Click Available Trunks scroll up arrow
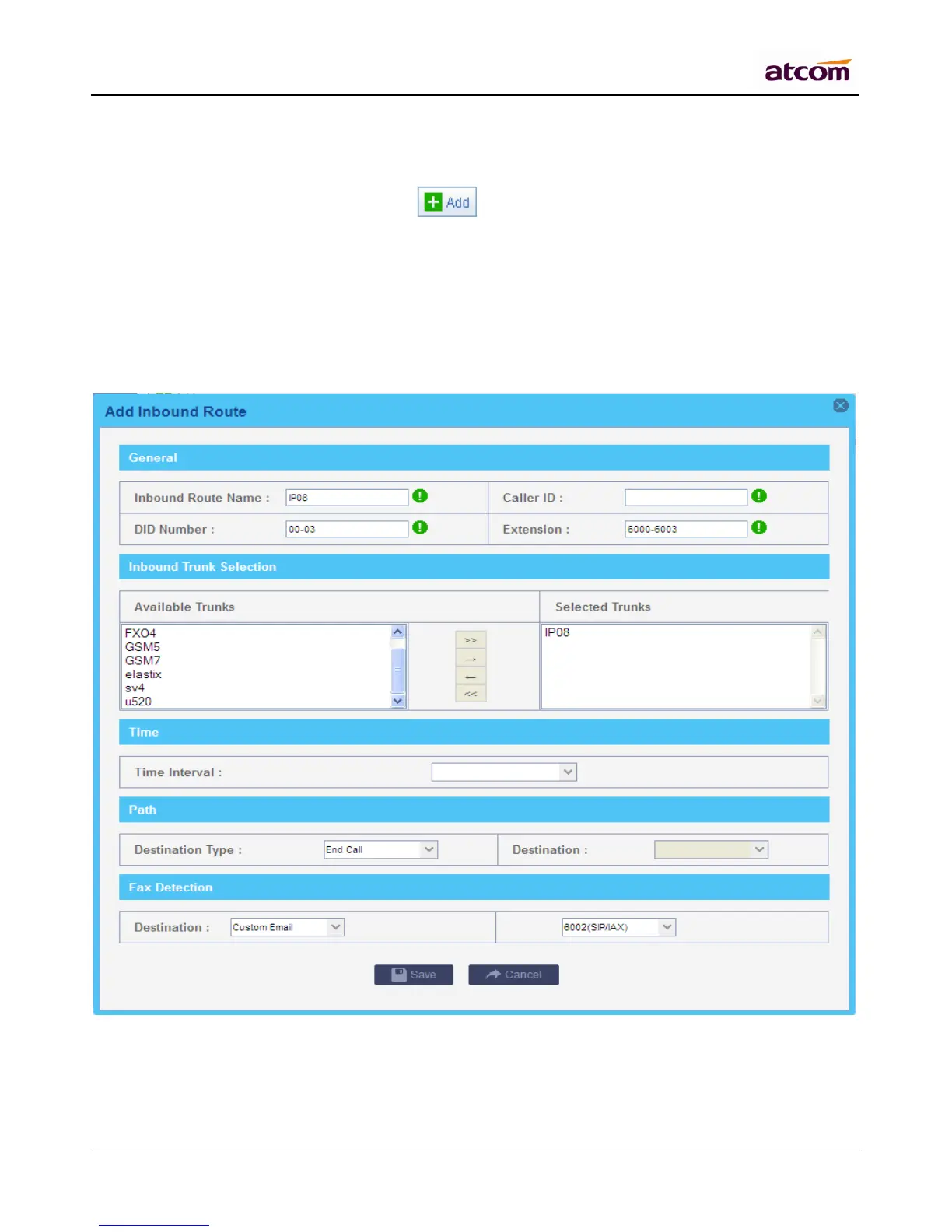Image resolution: width=952 pixels, height=1232 pixels. (398, 632)
